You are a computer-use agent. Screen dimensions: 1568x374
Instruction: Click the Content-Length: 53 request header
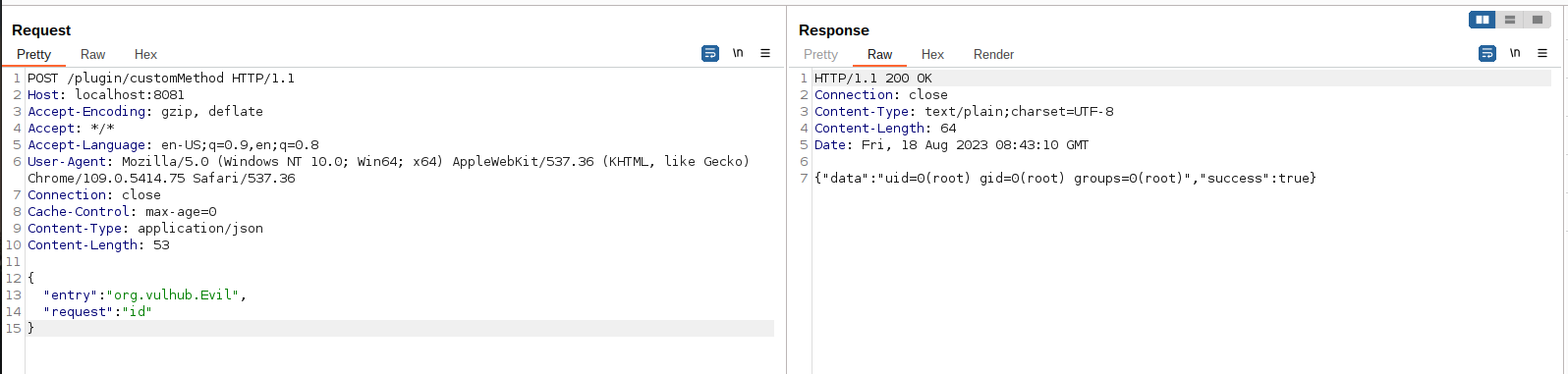coord(98,245)
